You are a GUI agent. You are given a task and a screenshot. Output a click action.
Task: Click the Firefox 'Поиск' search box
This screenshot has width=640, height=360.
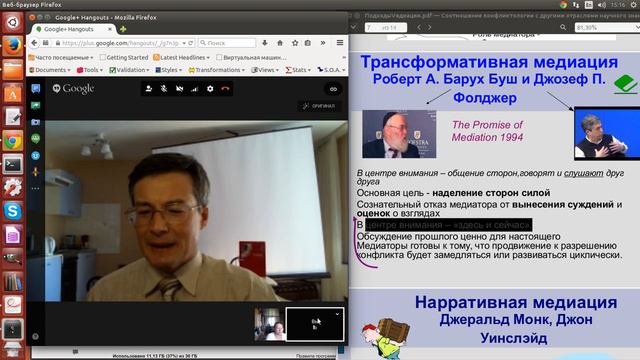(x=227, y=43)
